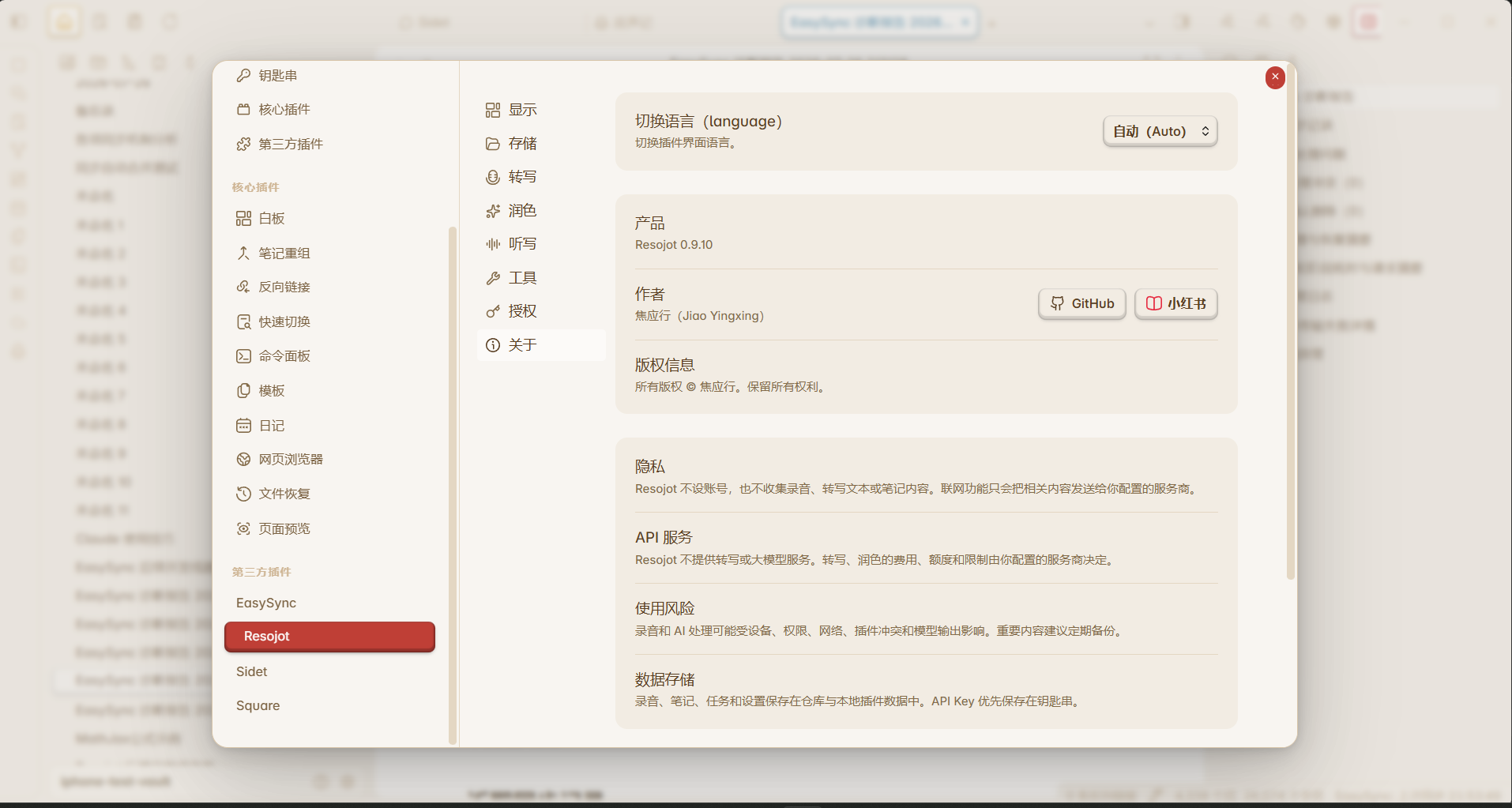Switch to the 工具 tab
1512x808 pixels.
coord(541,278)
